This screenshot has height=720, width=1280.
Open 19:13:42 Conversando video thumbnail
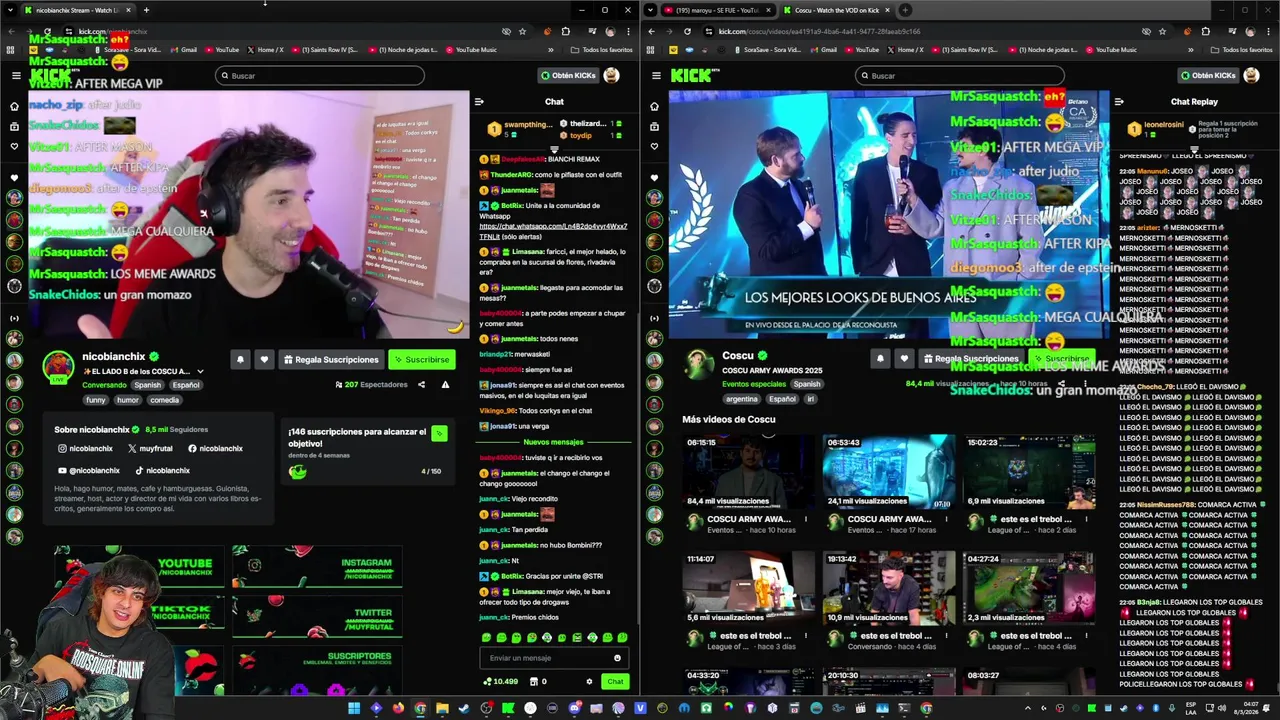coord(889,588)
